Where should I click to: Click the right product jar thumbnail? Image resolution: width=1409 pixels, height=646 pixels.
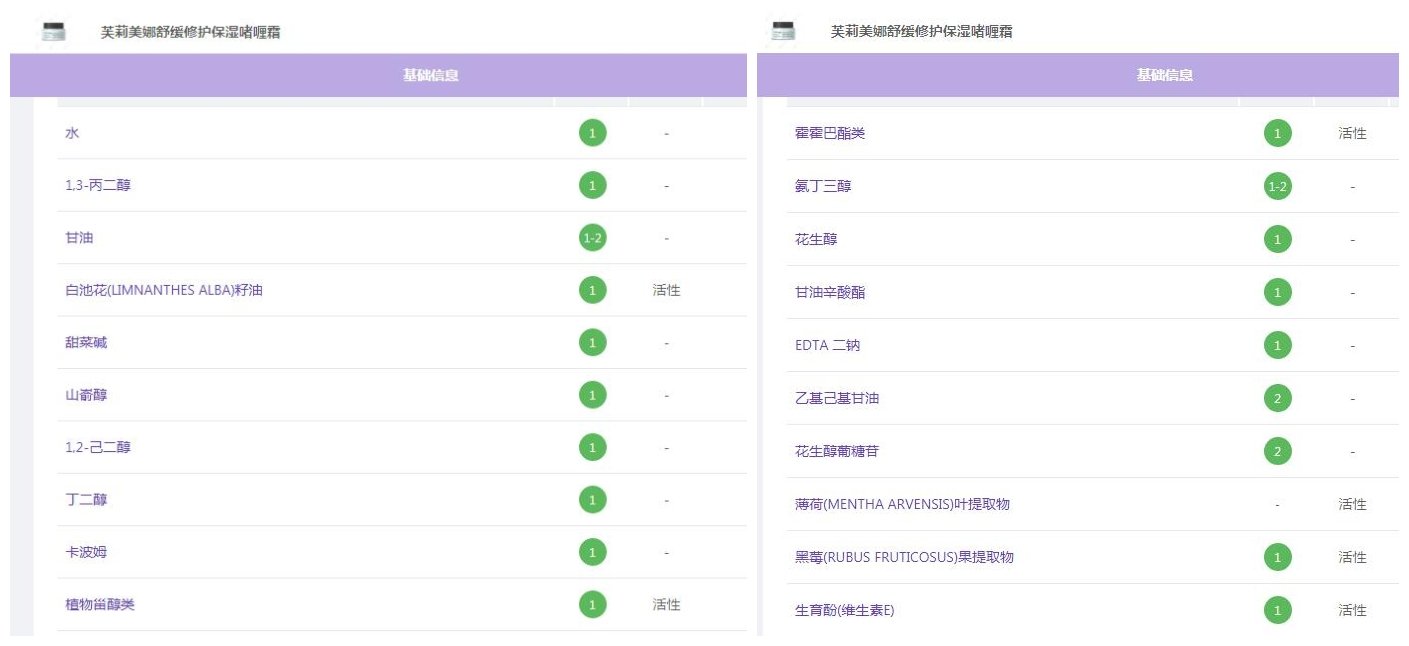coord(783,31)
